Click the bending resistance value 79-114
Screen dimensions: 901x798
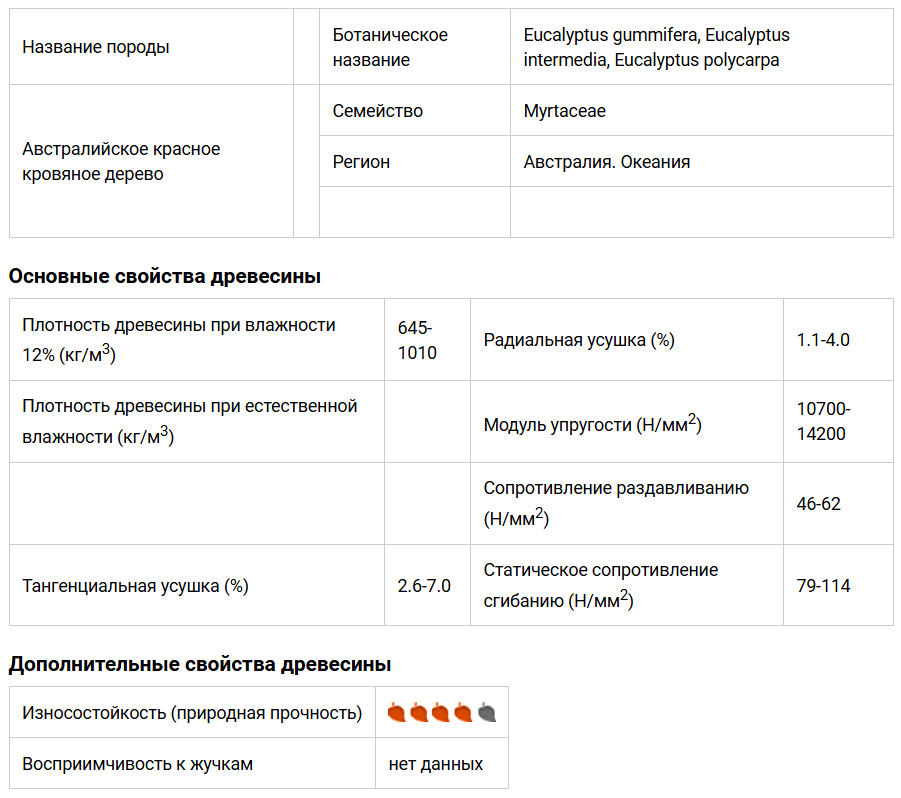pyautogui.click(x=823, y=586)
